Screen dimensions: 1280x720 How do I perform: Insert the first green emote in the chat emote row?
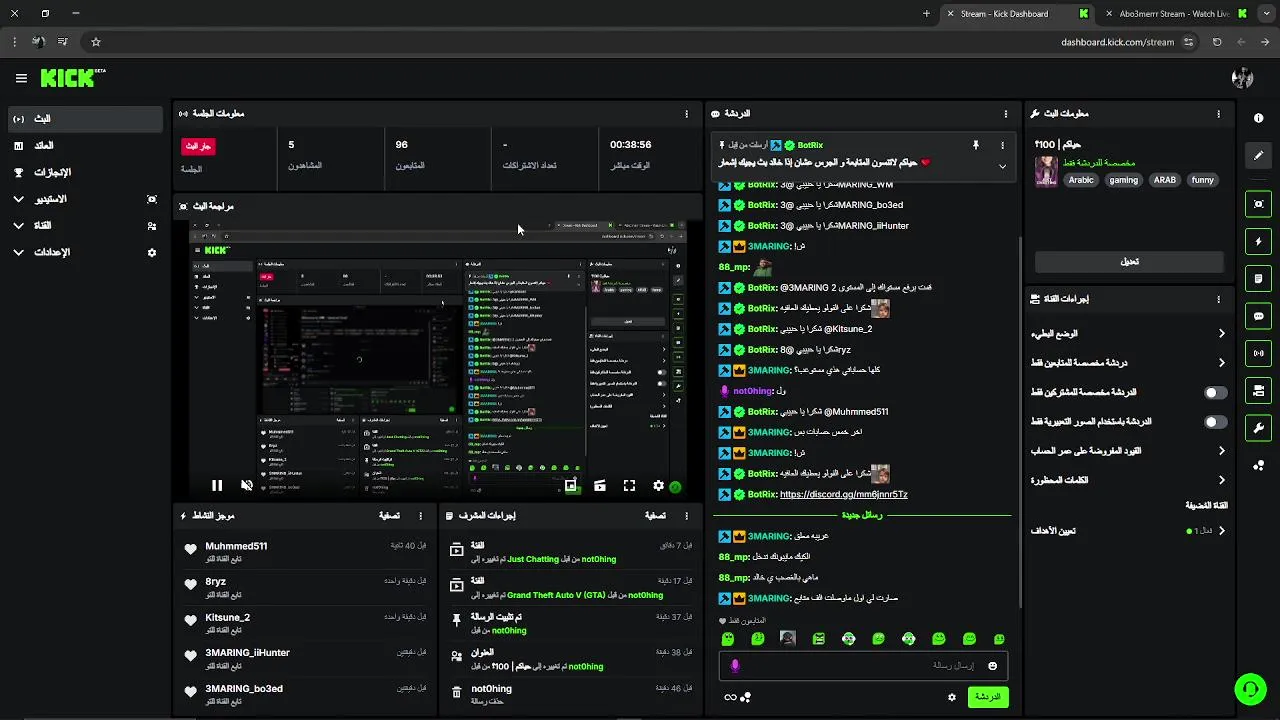[x=728, y=639]
